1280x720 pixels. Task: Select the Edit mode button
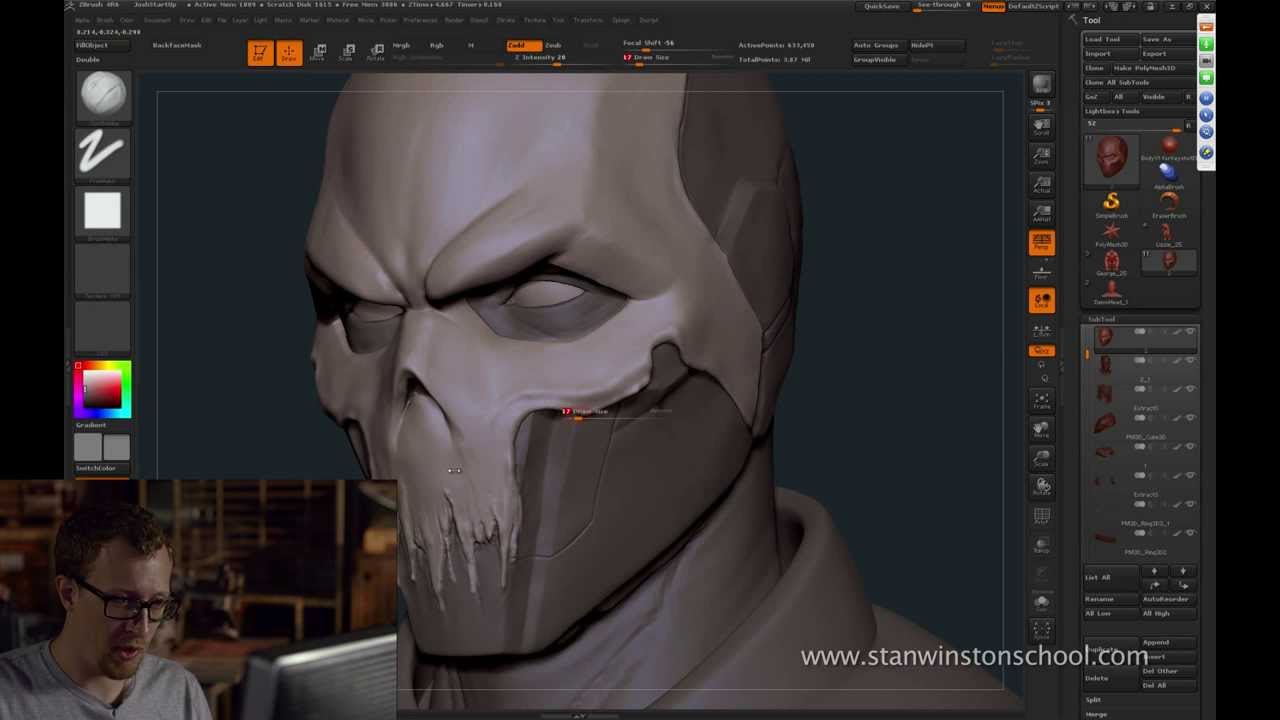click(259, 53)
